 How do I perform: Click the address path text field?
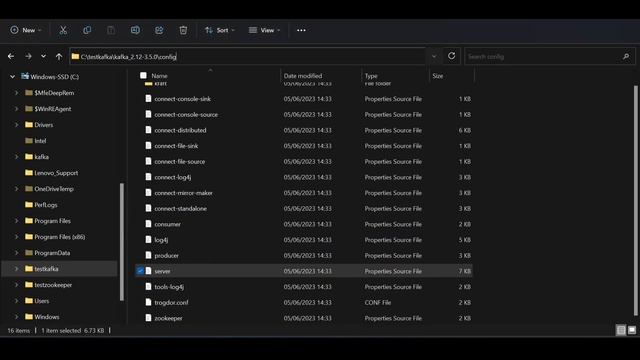pos(248,56)
